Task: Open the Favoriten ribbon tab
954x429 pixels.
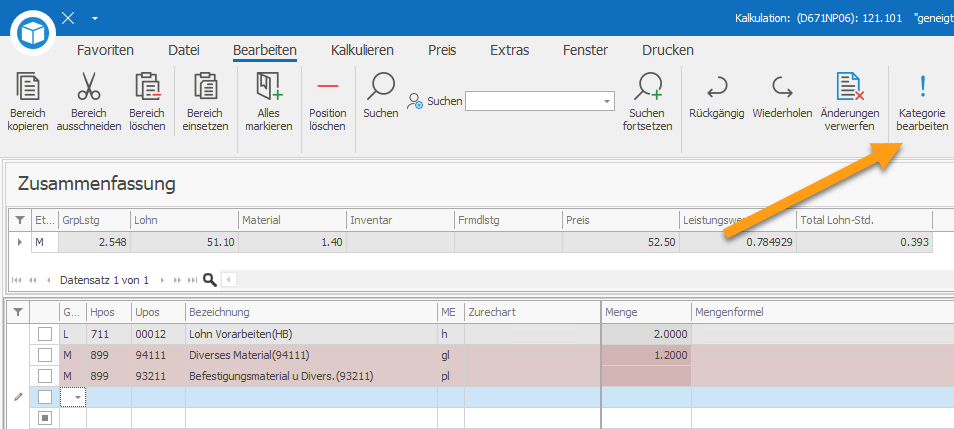Action: (x=105, y=51)
